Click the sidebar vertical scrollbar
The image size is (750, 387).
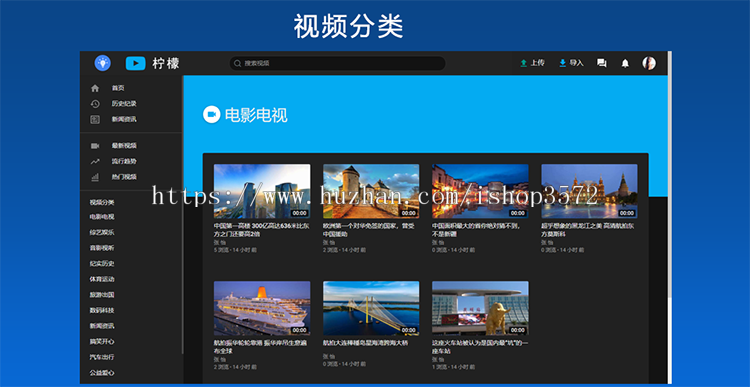click(x=182, y=215)
